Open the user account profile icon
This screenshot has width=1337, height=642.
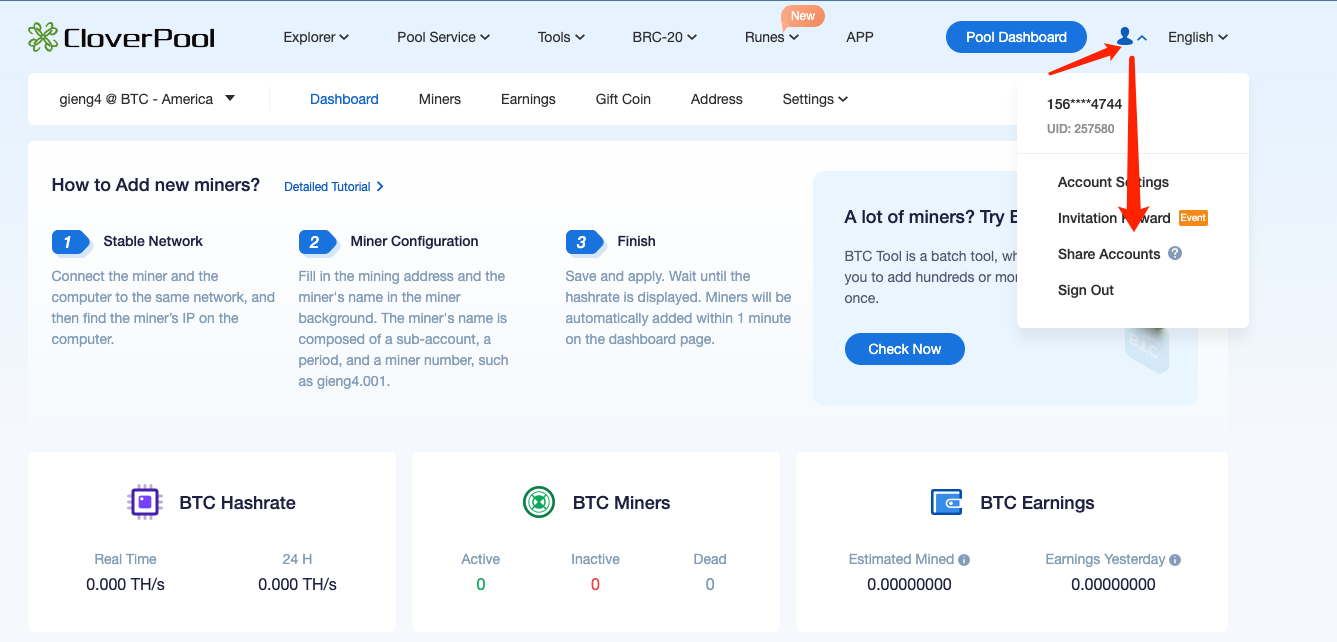(1125, 37)
